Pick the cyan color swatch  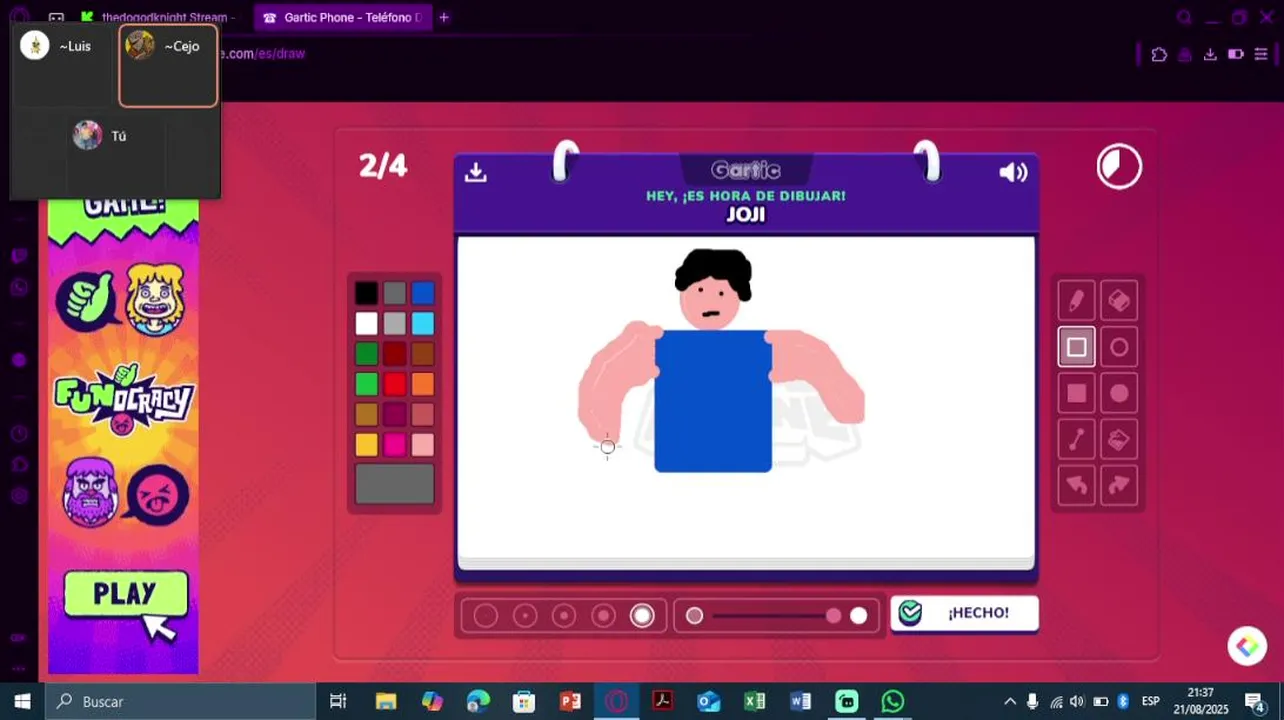point(423,323)
